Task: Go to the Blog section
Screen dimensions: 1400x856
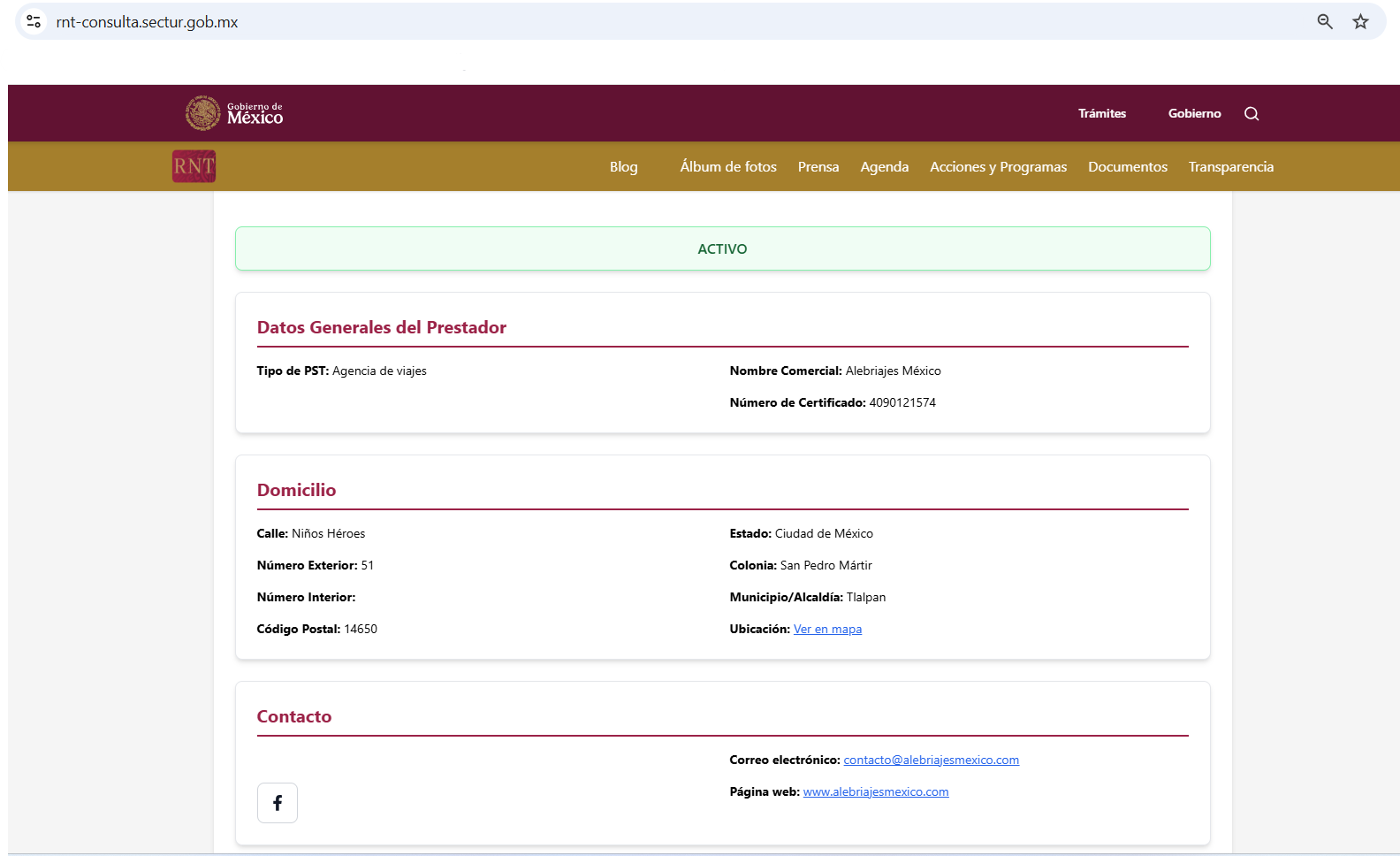Action: tap(623, 167)
